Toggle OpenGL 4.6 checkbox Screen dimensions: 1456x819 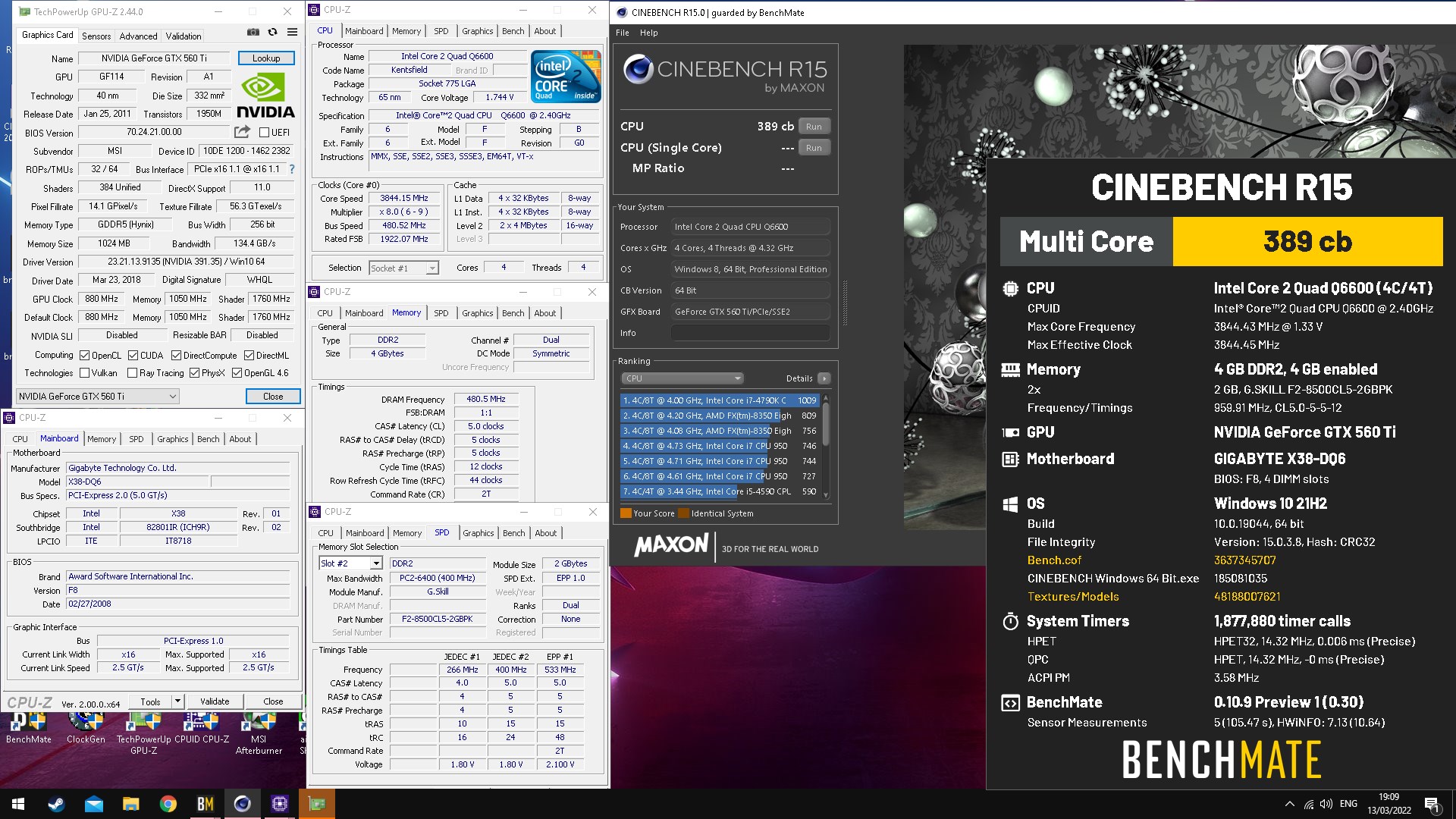point(237,373)
